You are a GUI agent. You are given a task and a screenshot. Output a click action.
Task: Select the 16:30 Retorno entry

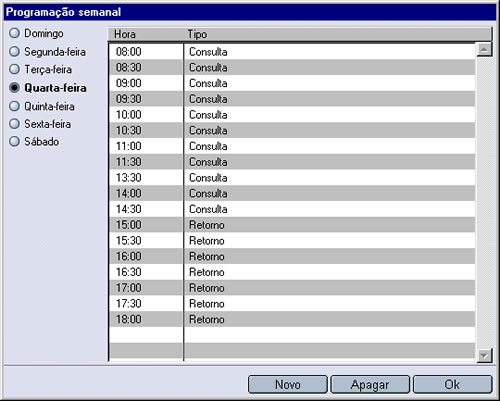(292, 272)
